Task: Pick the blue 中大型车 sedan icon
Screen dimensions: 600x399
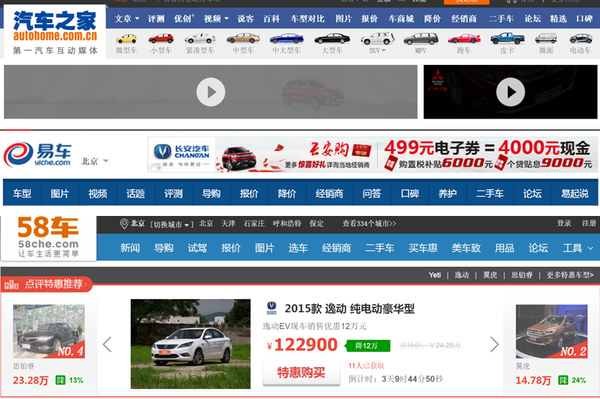Action: coord(286,39)
